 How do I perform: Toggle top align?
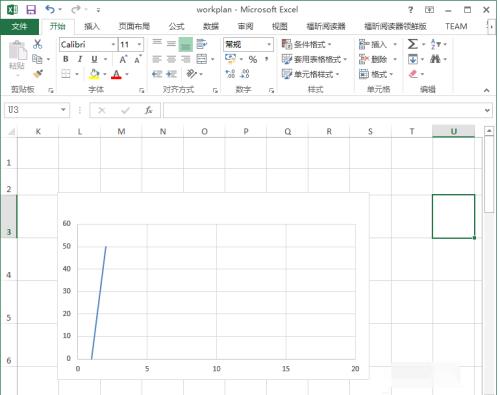(x=157, y=43)
